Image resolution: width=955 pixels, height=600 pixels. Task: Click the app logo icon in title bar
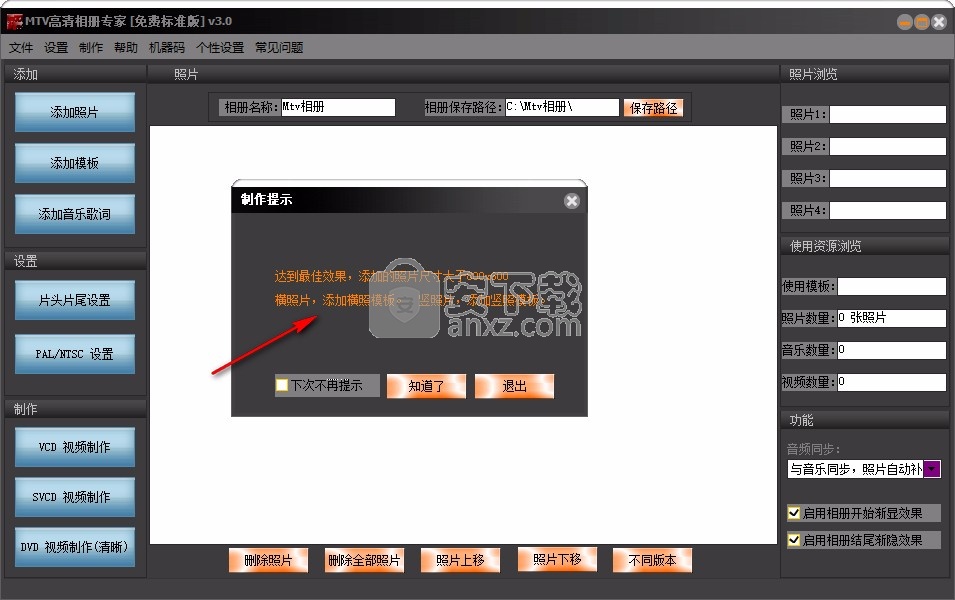(x=14, y=21)
